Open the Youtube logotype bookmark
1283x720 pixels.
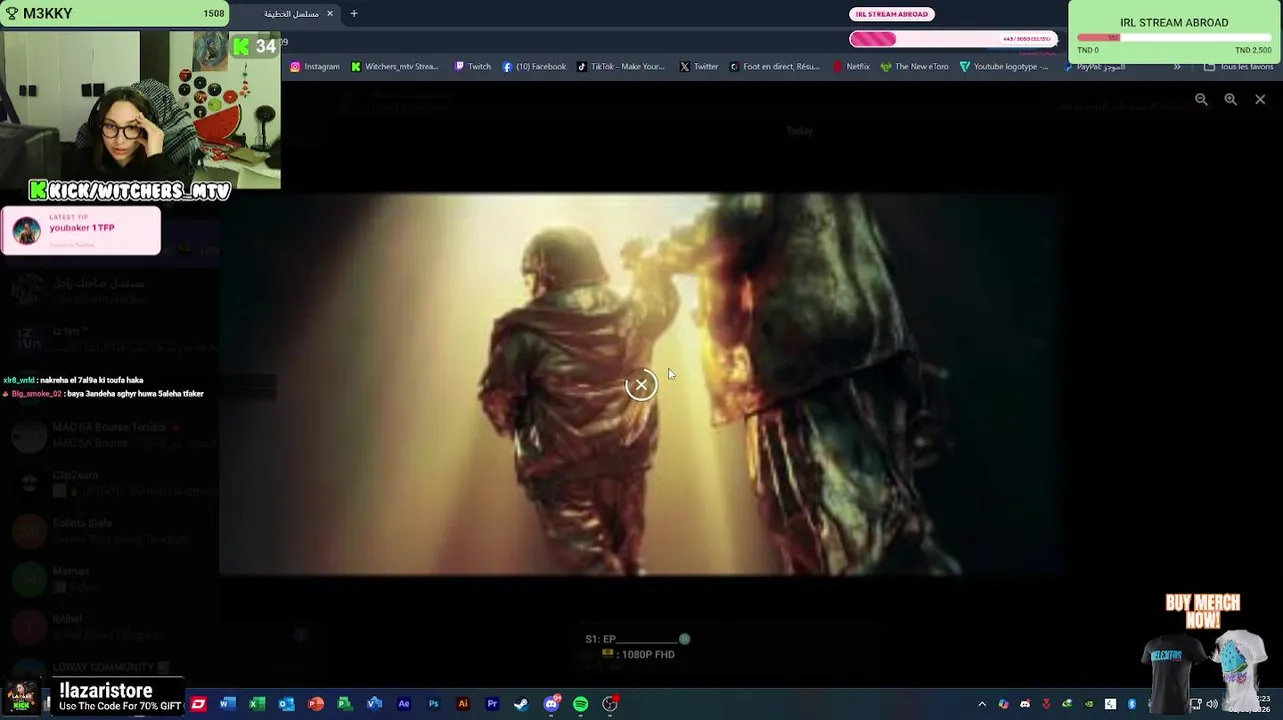1004,67
